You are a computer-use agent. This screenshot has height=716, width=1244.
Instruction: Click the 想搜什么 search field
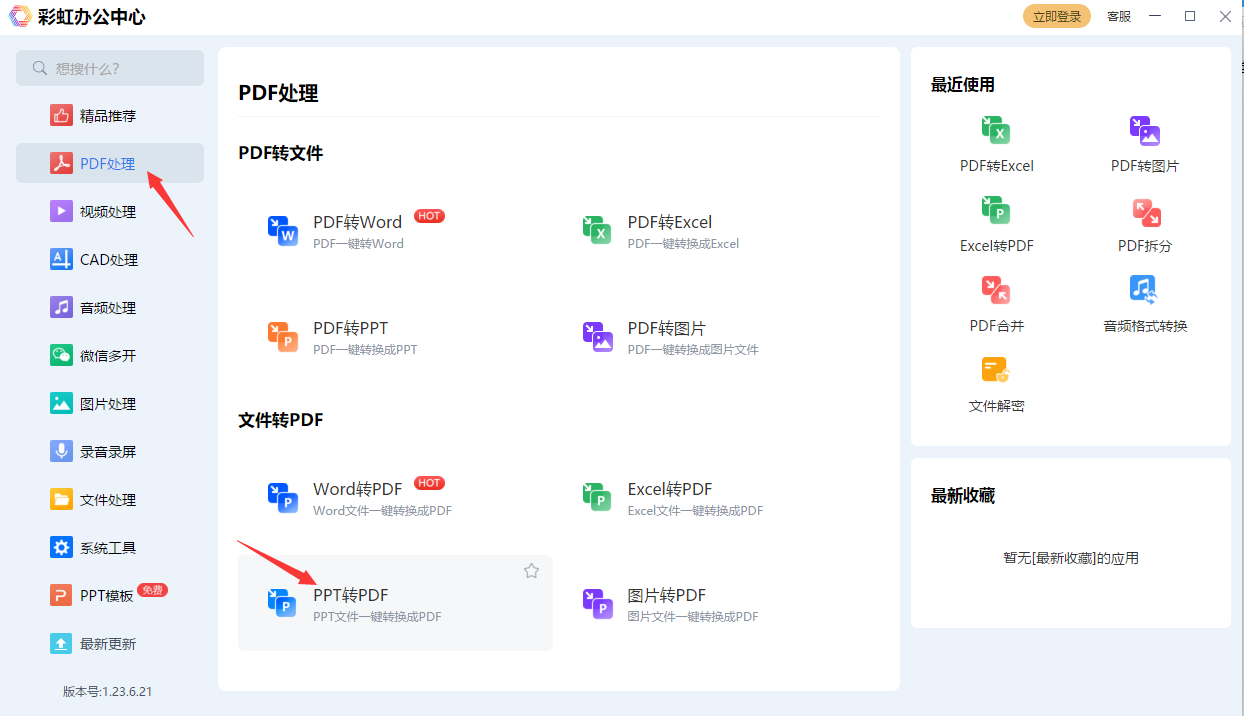tap(110, 68)
